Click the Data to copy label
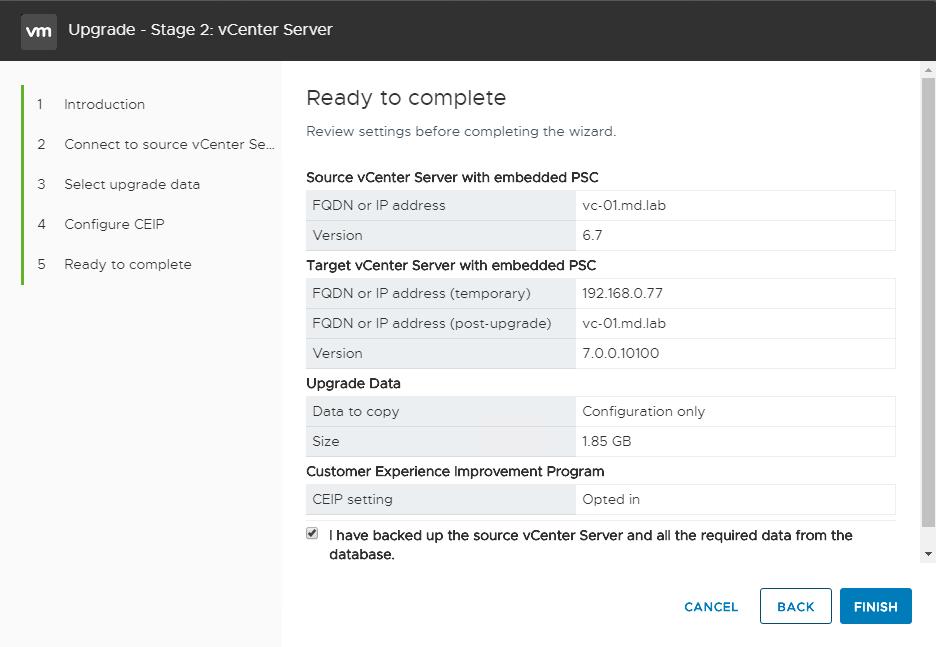 (356, 411)
